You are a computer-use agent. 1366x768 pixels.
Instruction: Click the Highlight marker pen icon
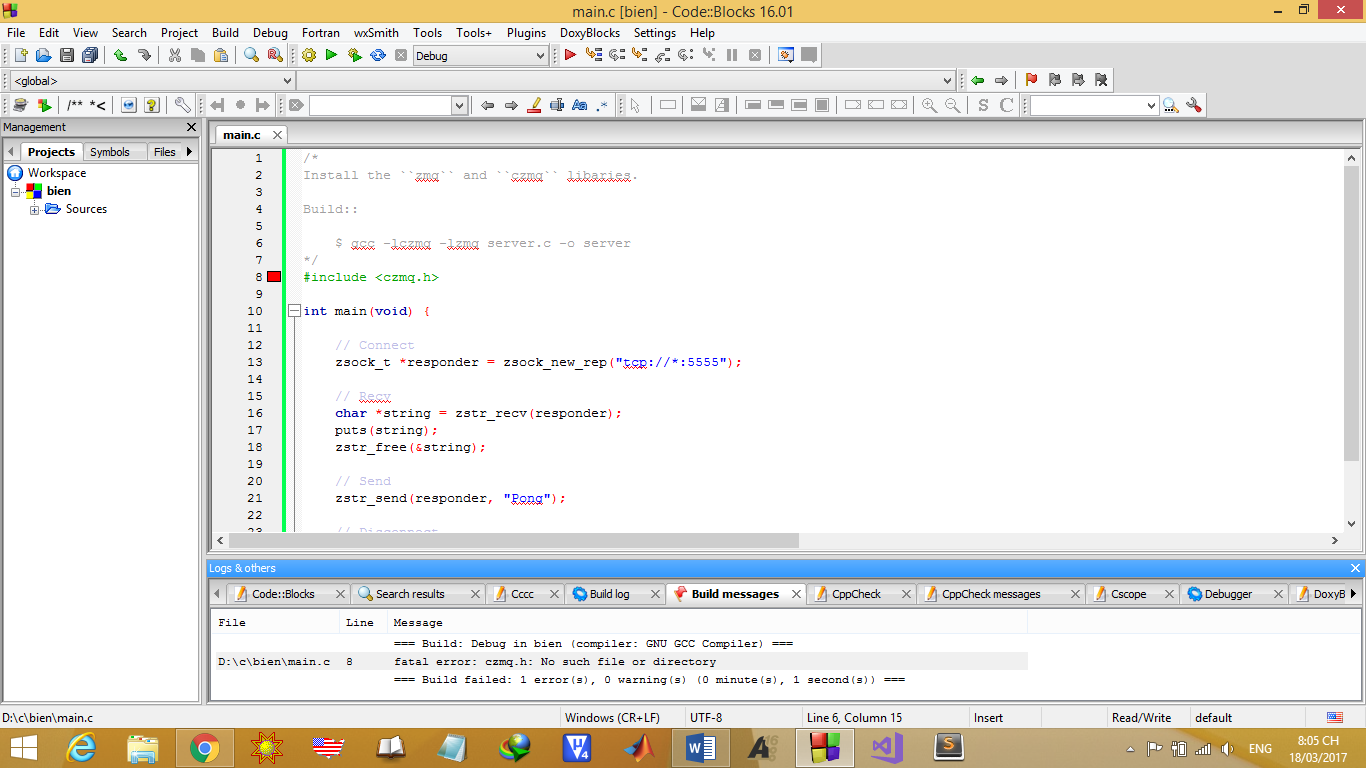pyautogui.click(x=534, y=105)
